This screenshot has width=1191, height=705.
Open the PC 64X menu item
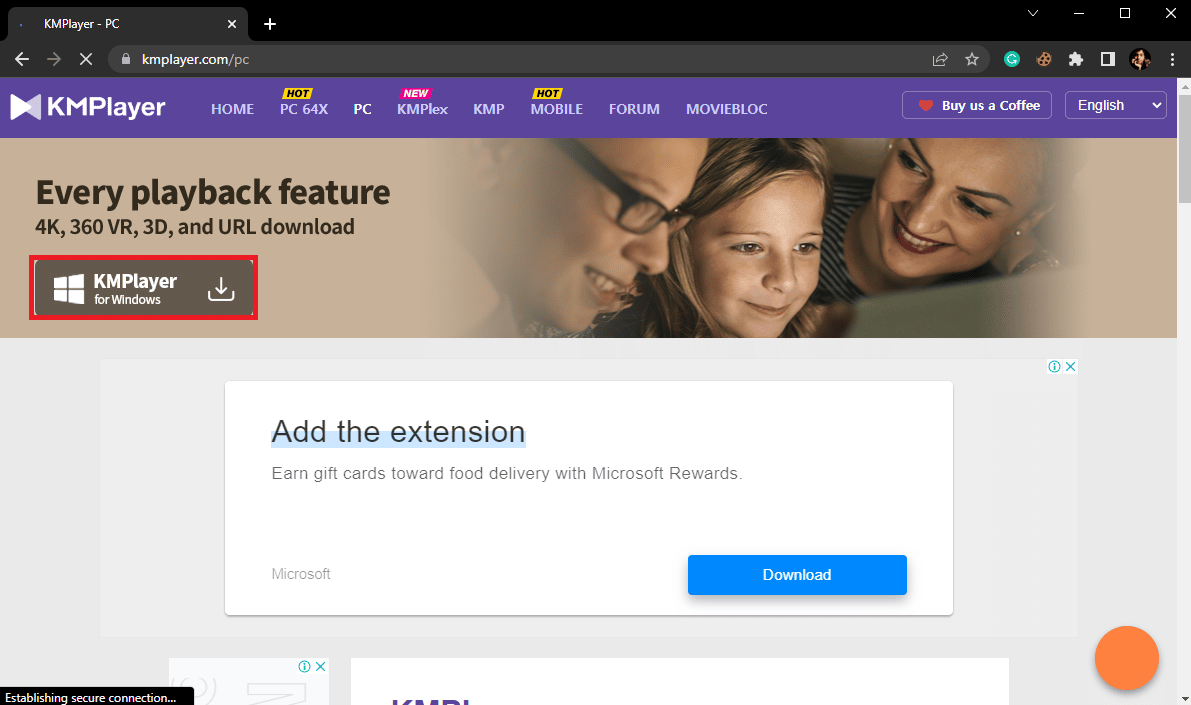304,109
